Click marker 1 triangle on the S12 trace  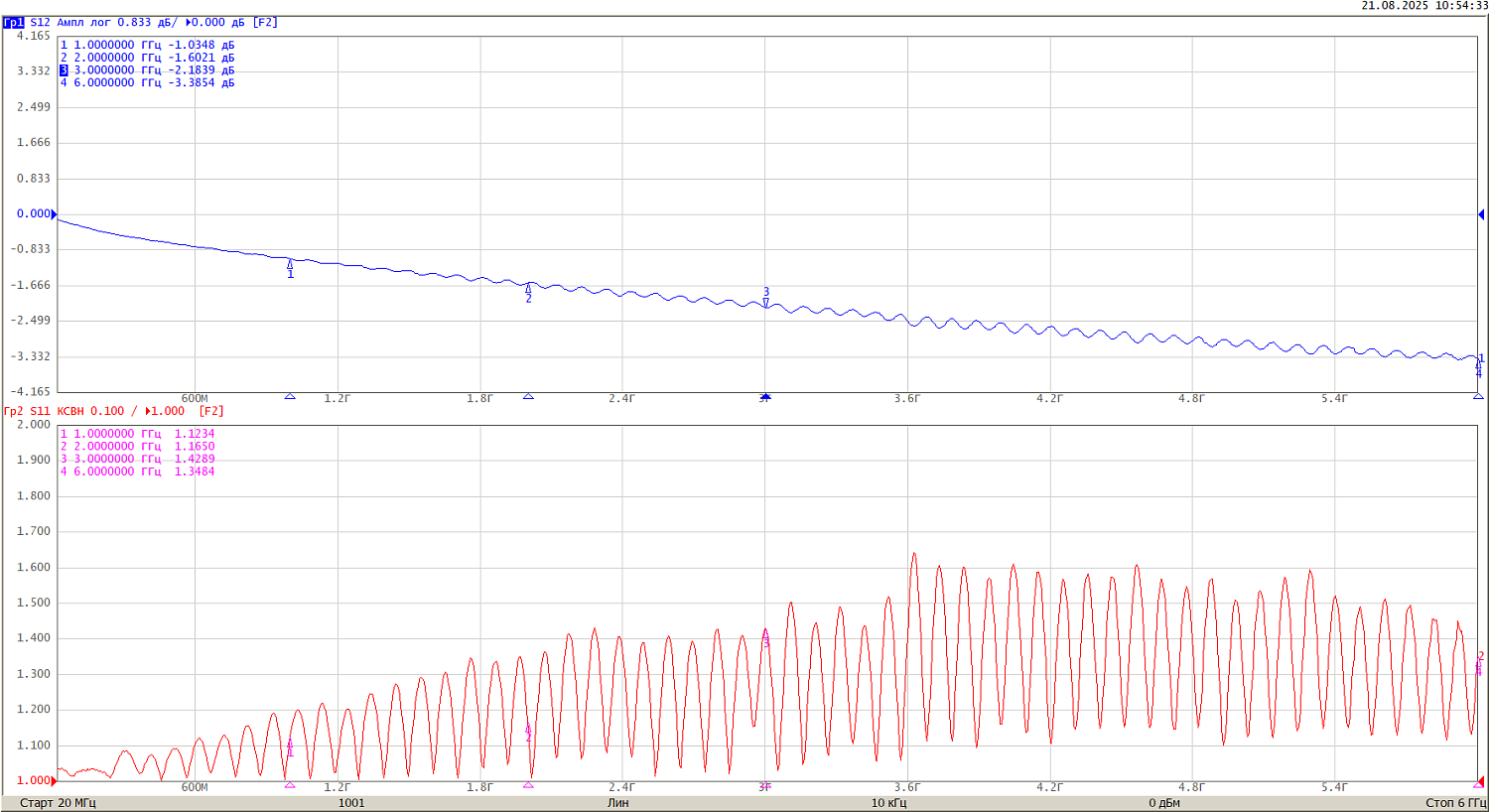point(290,265)
